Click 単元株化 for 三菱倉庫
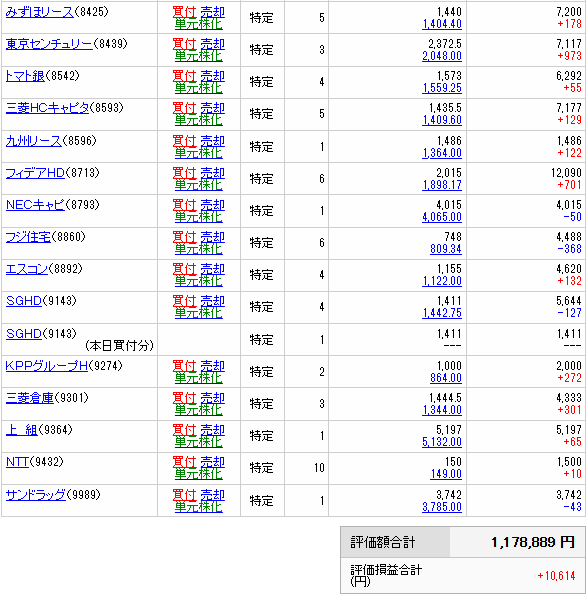587x595 pixels. 198,410
